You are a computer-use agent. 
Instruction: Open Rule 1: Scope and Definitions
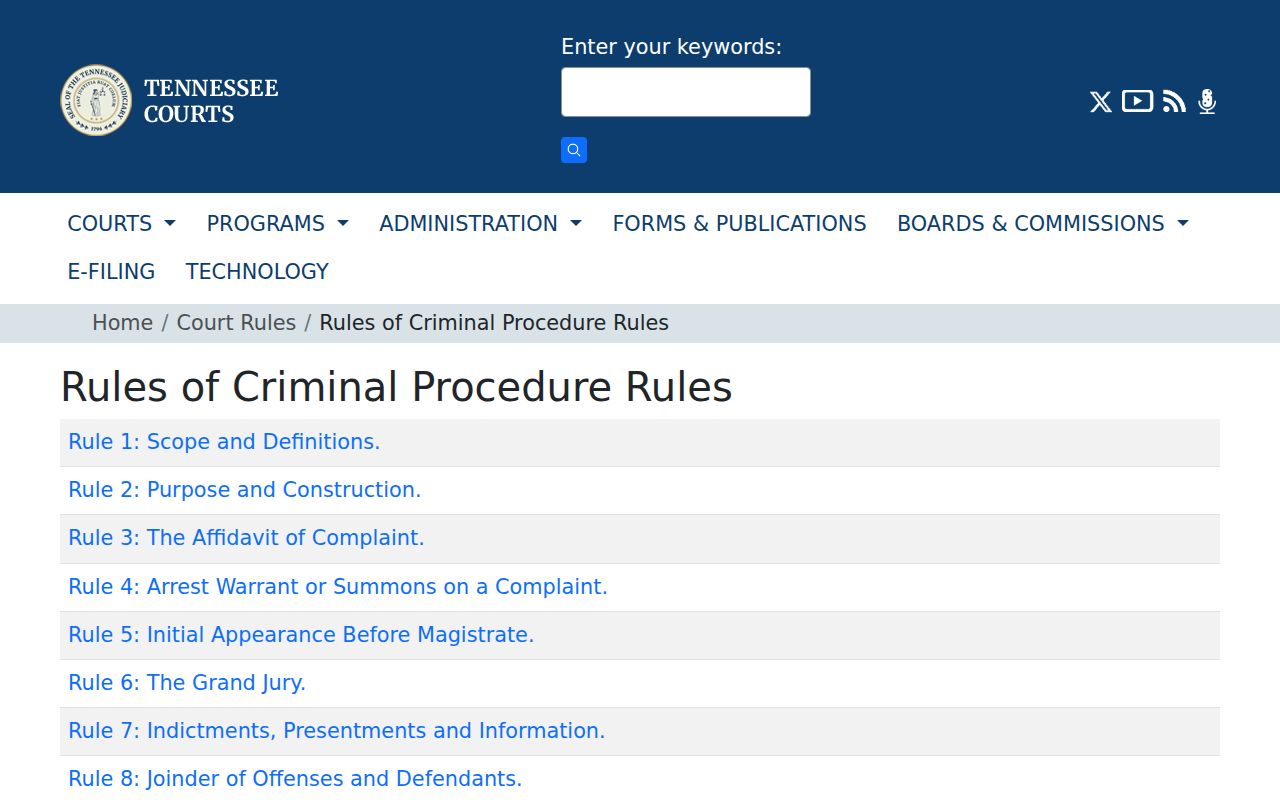[224, 442]
